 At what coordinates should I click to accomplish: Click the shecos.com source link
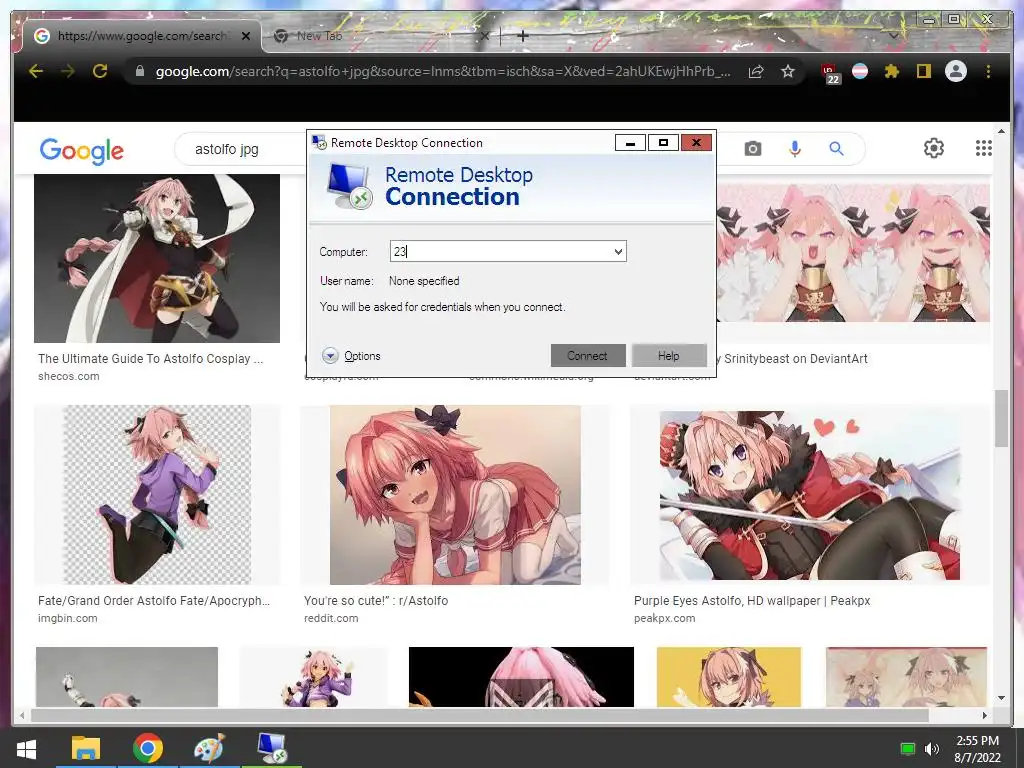click(x=69, y=376)
